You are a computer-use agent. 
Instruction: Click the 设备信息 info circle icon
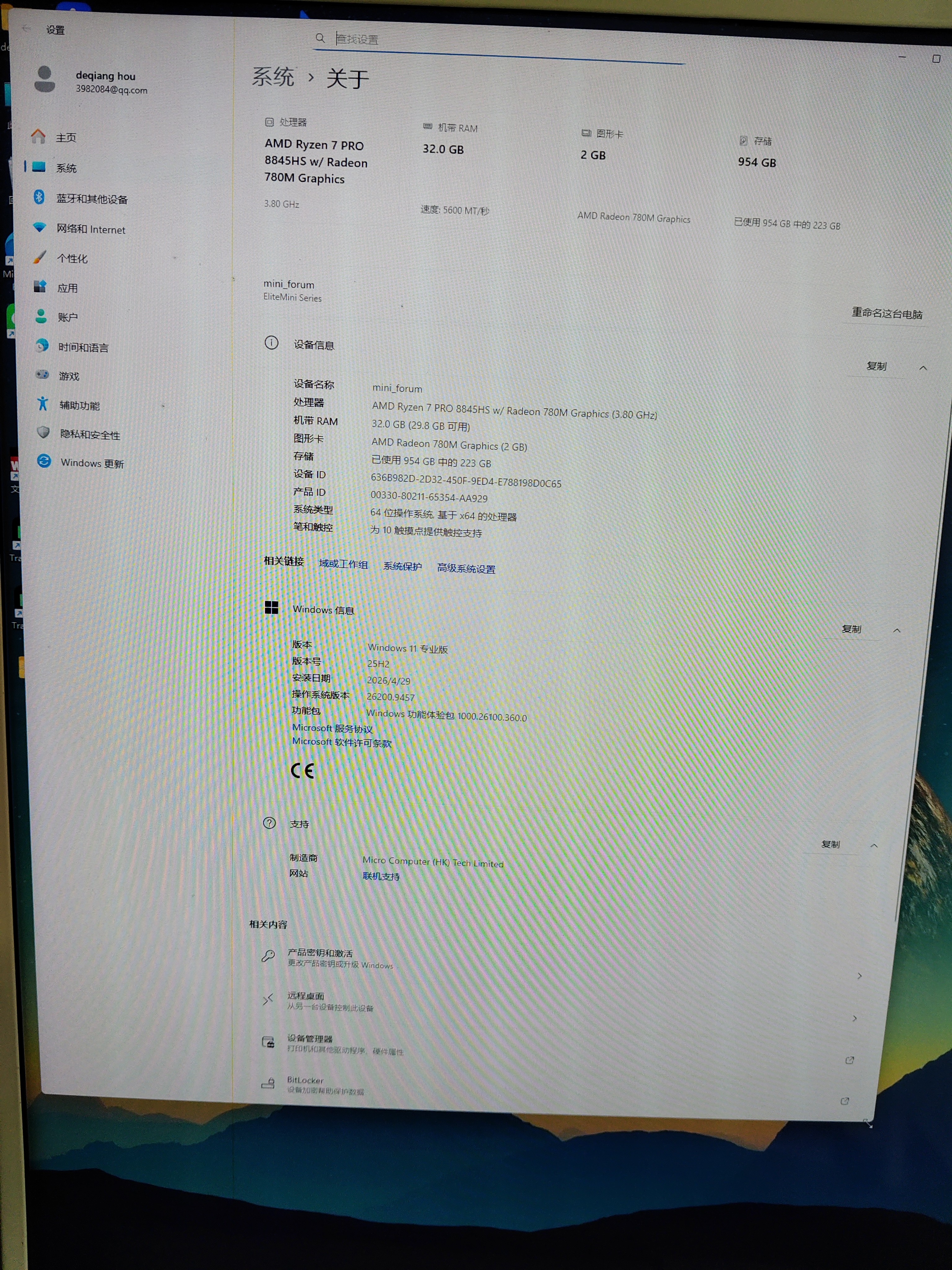tap(271, 343)
